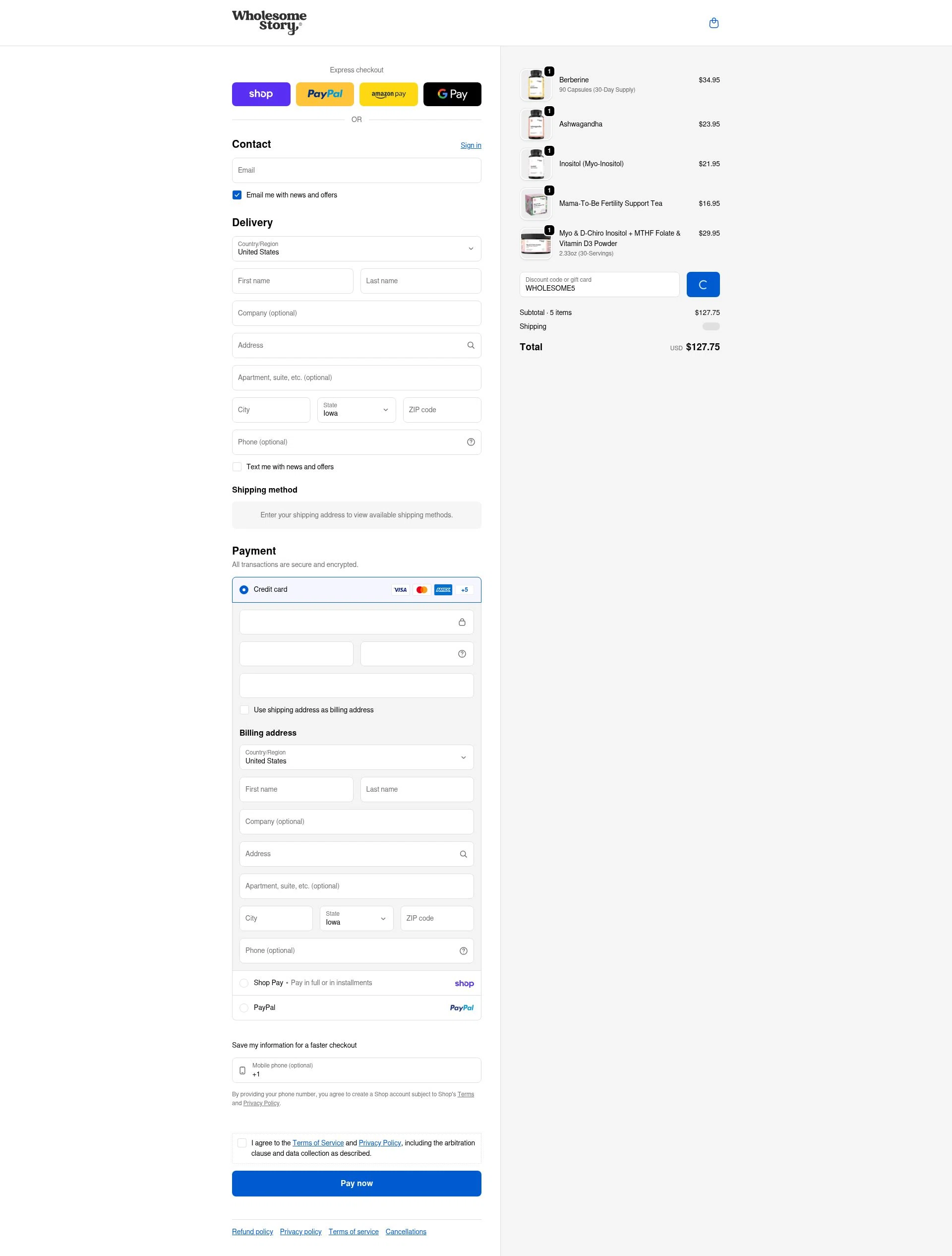Click the Sign in link in Contact
This screenshot has width=952, height=1256.
(x=471, y=145)
